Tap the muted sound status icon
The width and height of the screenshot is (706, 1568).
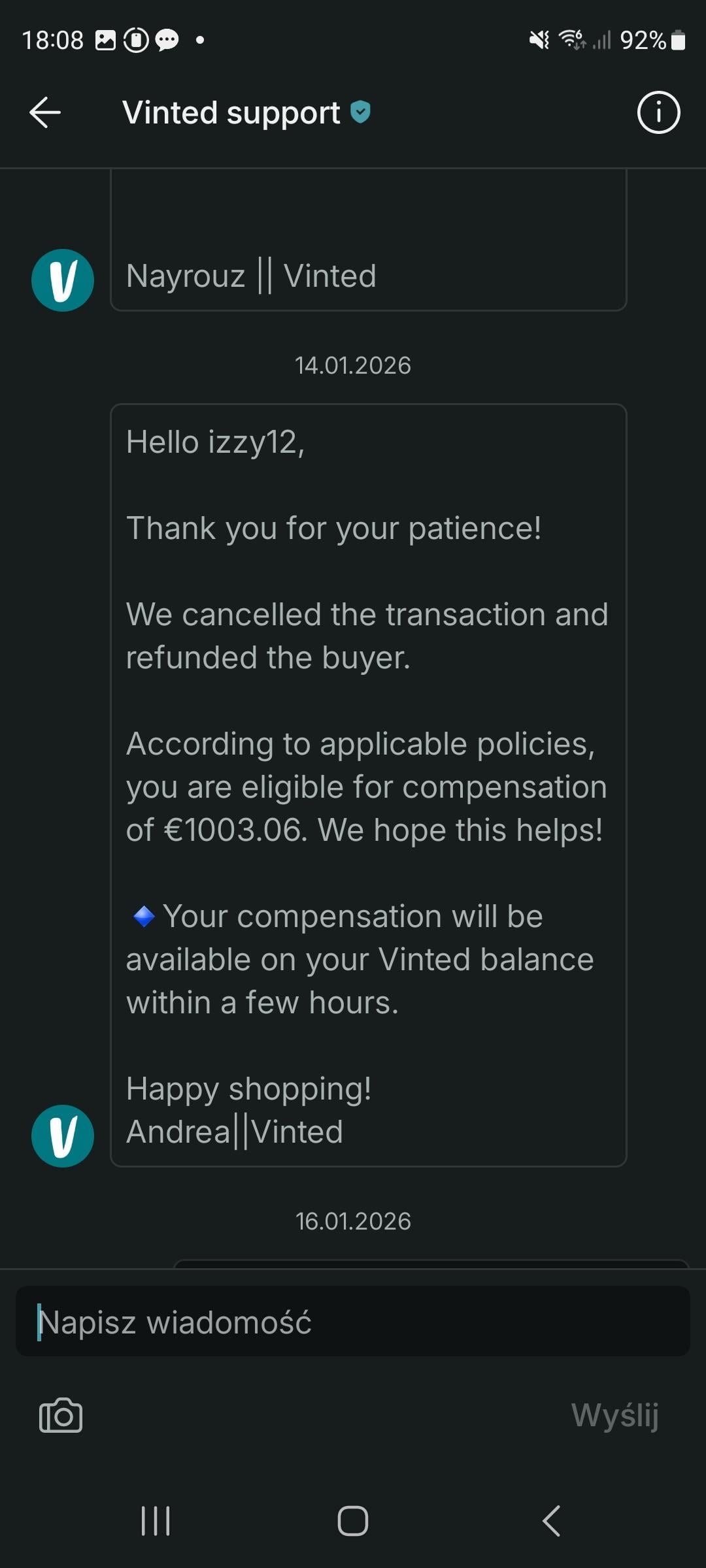coord(539,41)
